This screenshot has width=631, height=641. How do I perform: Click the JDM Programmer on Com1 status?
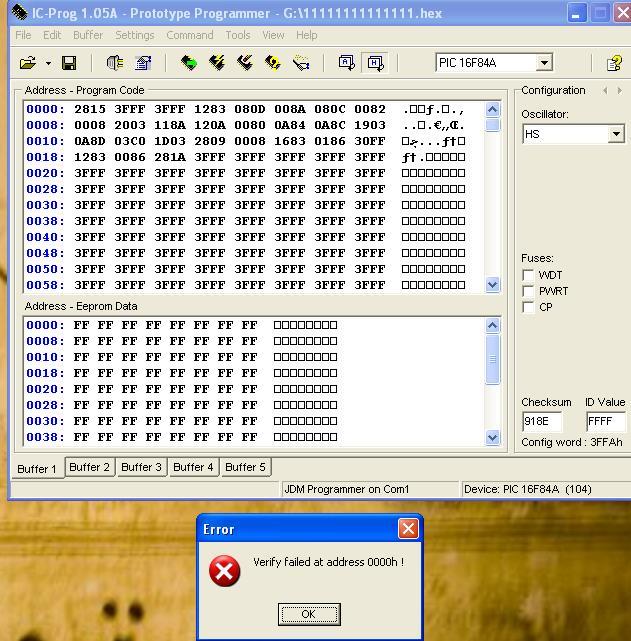click(x=347, y=489)
